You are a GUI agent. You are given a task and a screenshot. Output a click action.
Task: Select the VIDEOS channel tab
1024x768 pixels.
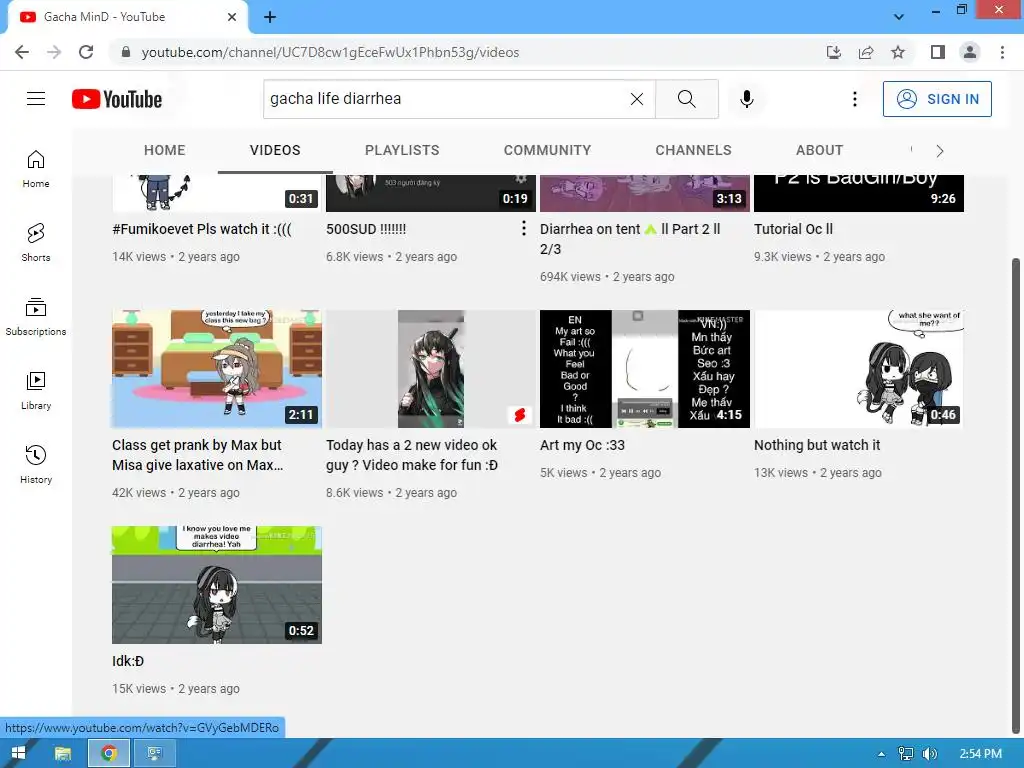tap(275, 150)
